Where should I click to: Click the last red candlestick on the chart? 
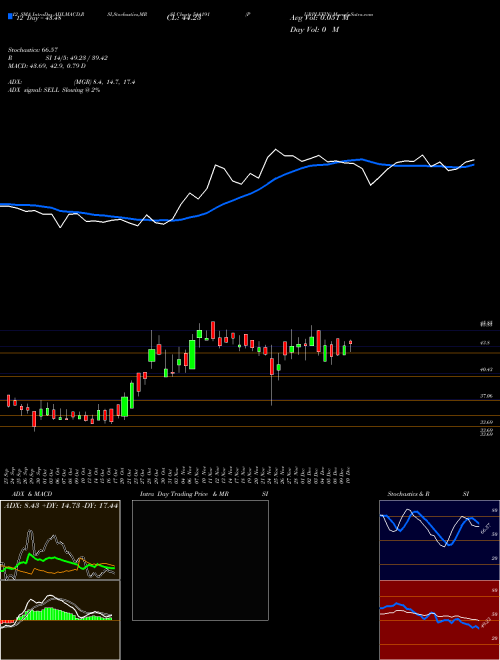click(351, 343)
